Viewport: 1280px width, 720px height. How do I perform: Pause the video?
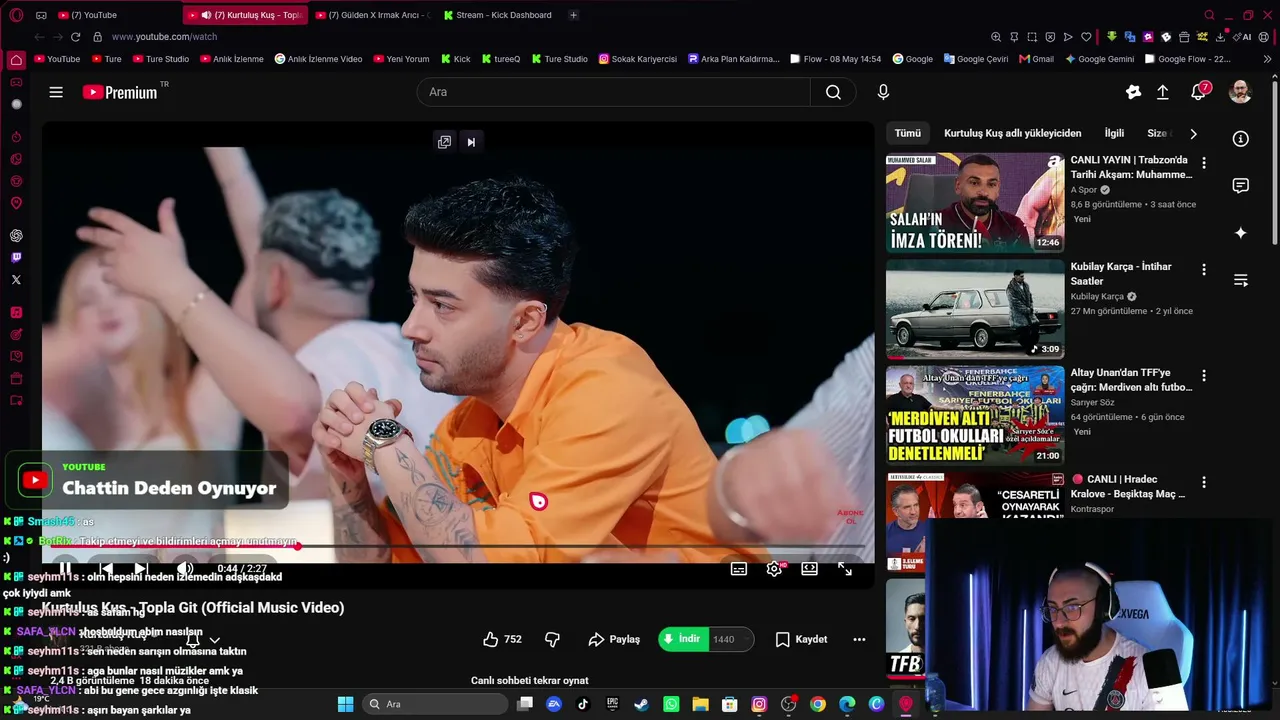tap(65, 569)
